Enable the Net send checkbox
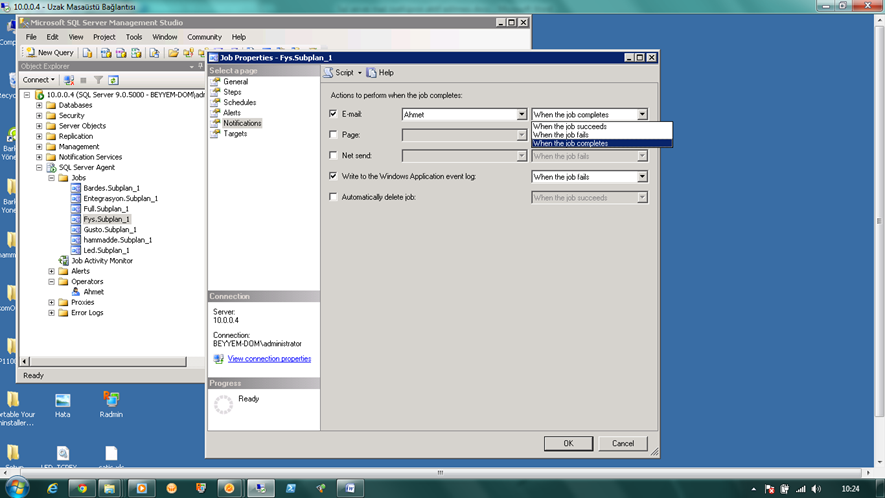The width and height of the screenshot is (885, 498). tap(333, 155)
